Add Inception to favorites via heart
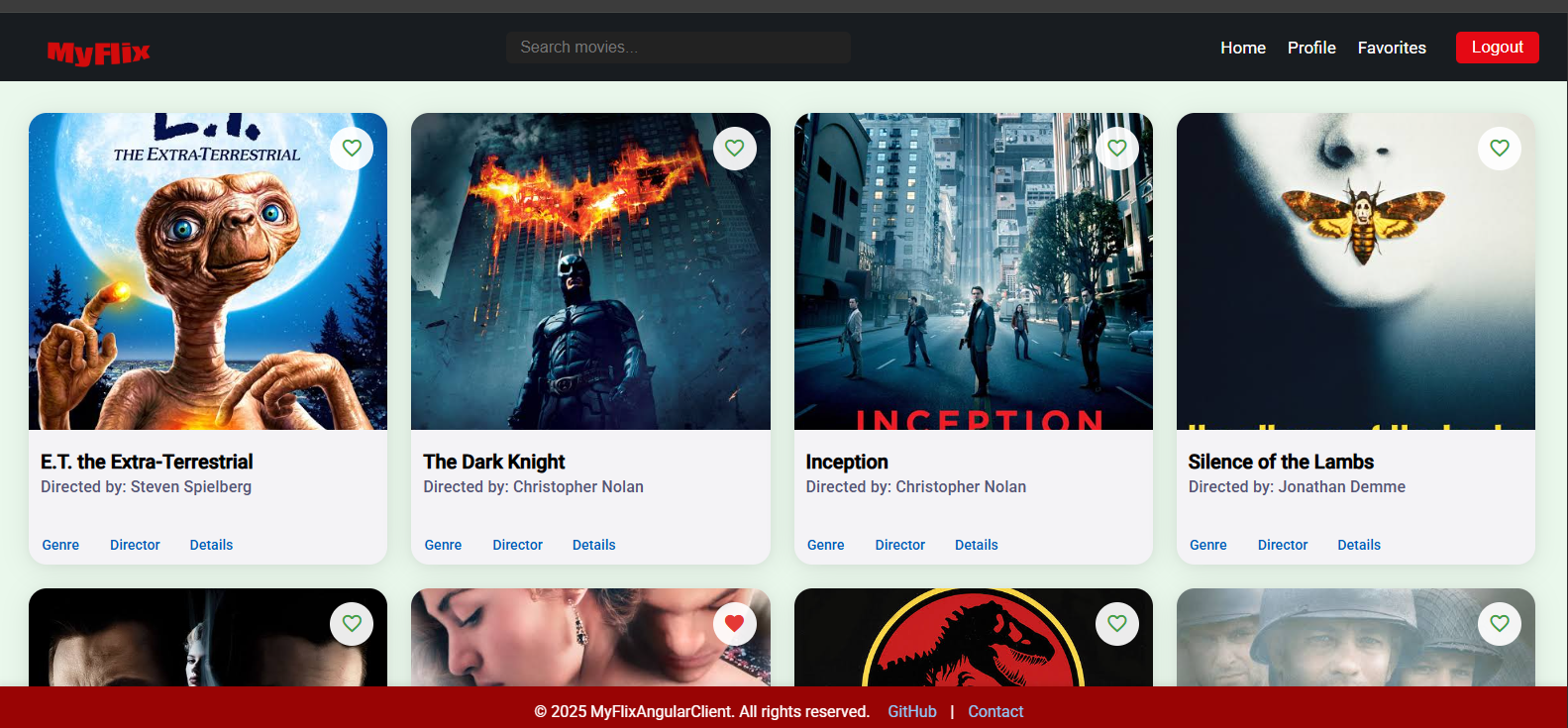 [x=1117, y=149]
